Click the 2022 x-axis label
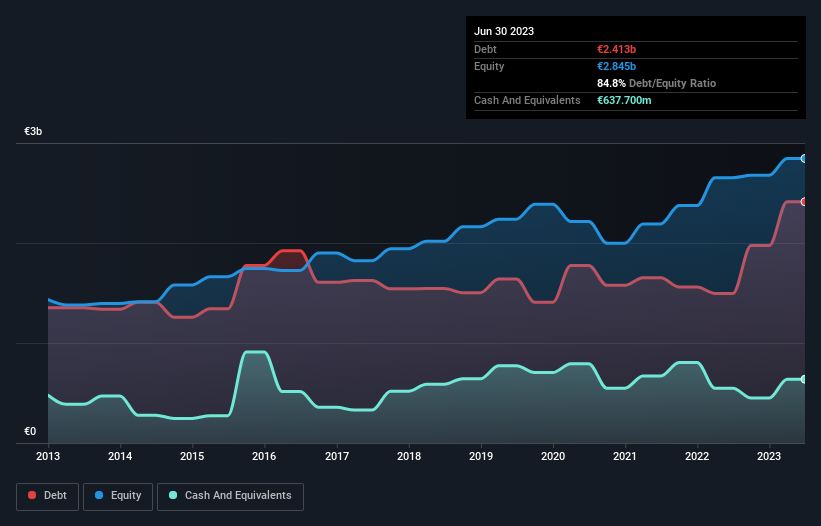821x526 pixels. click(697, 456)
